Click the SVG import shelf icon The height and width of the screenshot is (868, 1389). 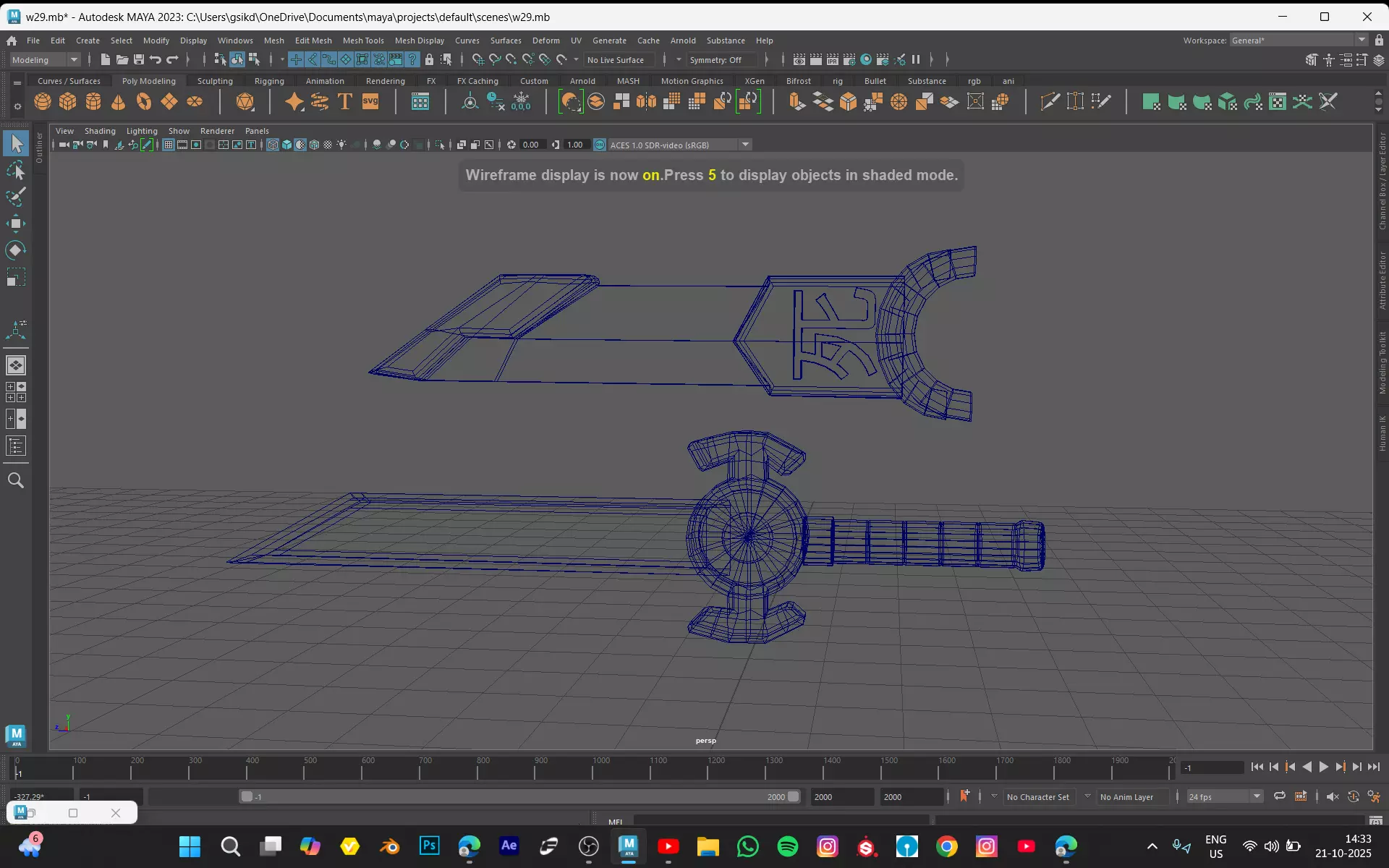(x=370, y=102)
